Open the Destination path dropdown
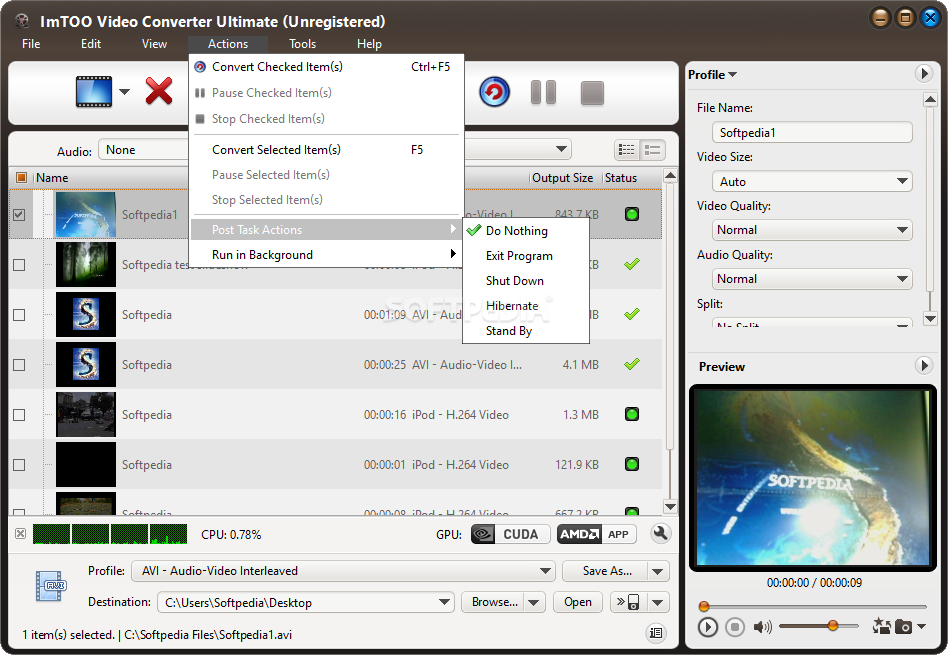This screenshot has width=948, height=655. click(x=306, y=602)
